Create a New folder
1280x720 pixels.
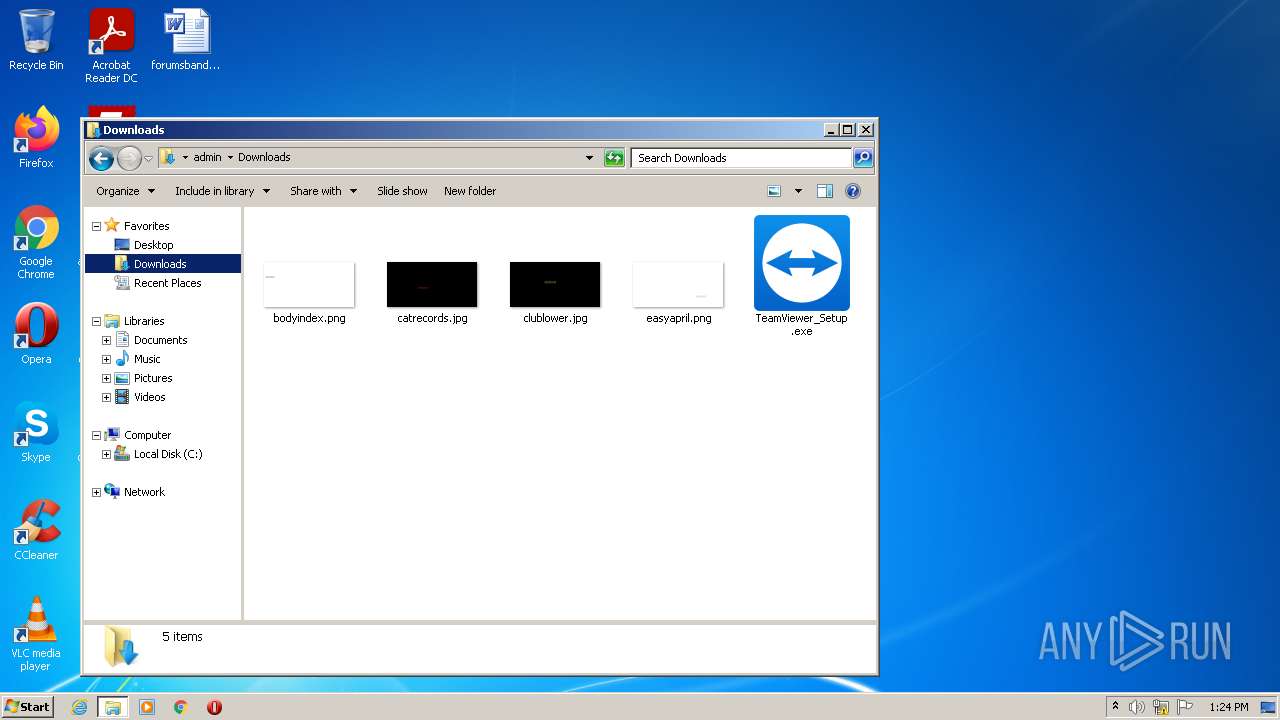pyautogui.click(x=470, y=191)
